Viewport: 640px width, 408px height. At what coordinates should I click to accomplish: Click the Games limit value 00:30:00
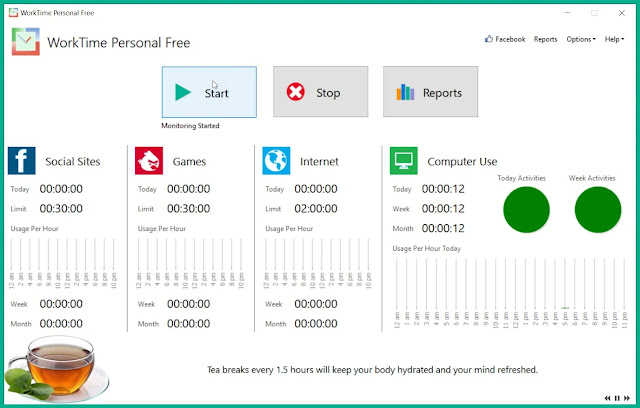point(189,208)
